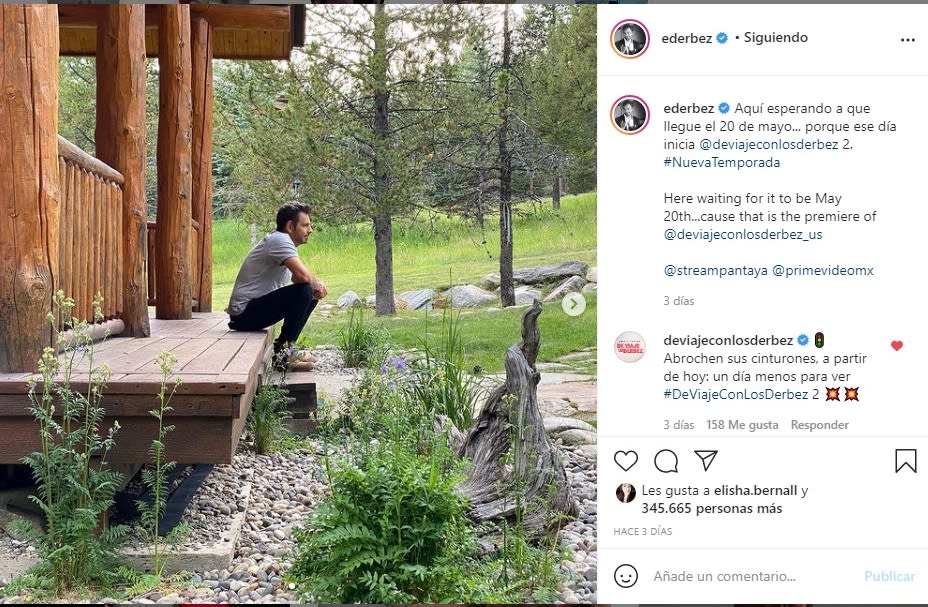The width and height of the screenshot is (928, 607).
Task: Unlike the deviajeconlosderbez comment red heart
Action: pyautogui.click(x=896, y=346)
